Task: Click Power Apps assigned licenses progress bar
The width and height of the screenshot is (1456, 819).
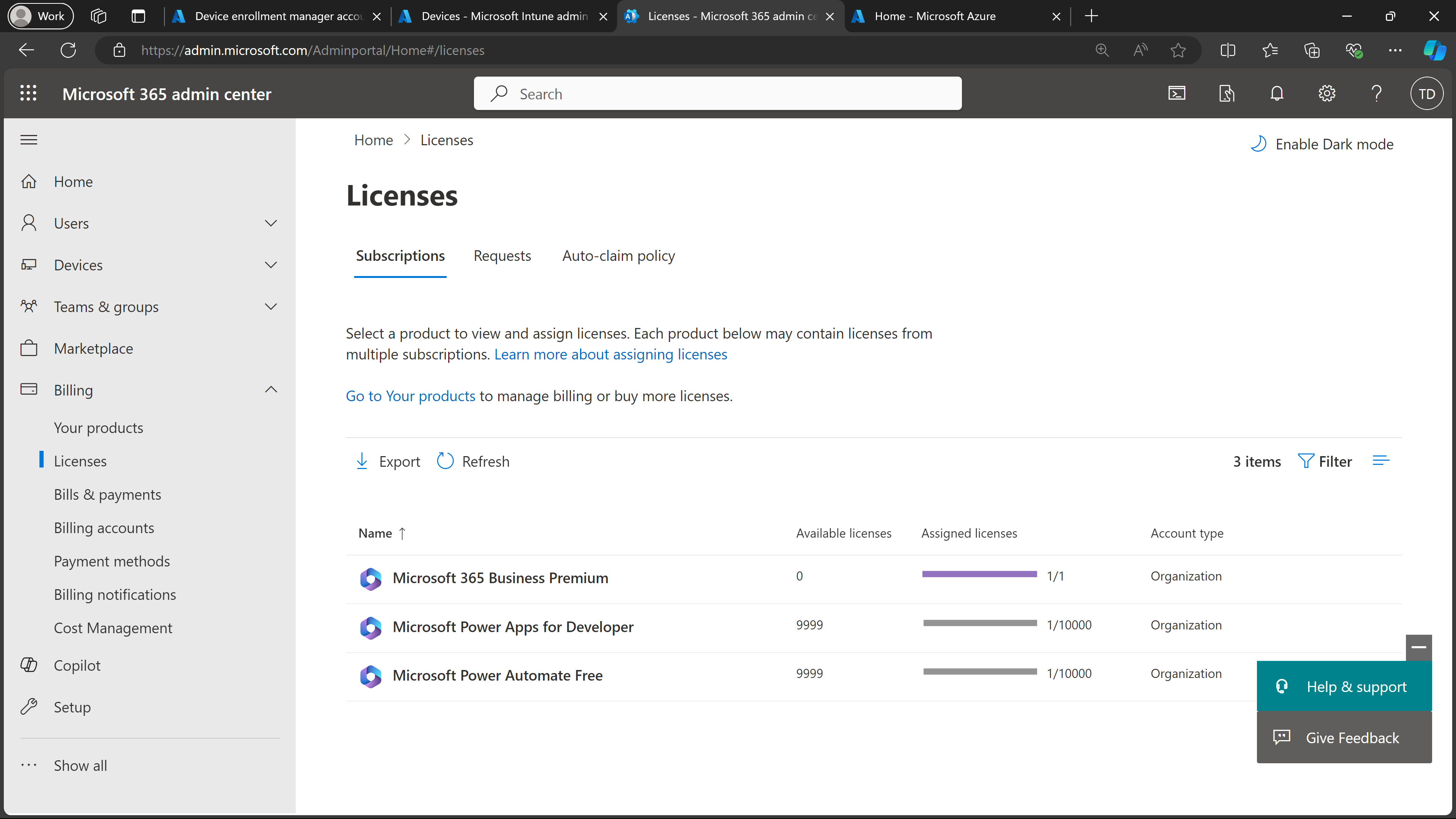Action: pyautogui.click(x=979, y=623)
